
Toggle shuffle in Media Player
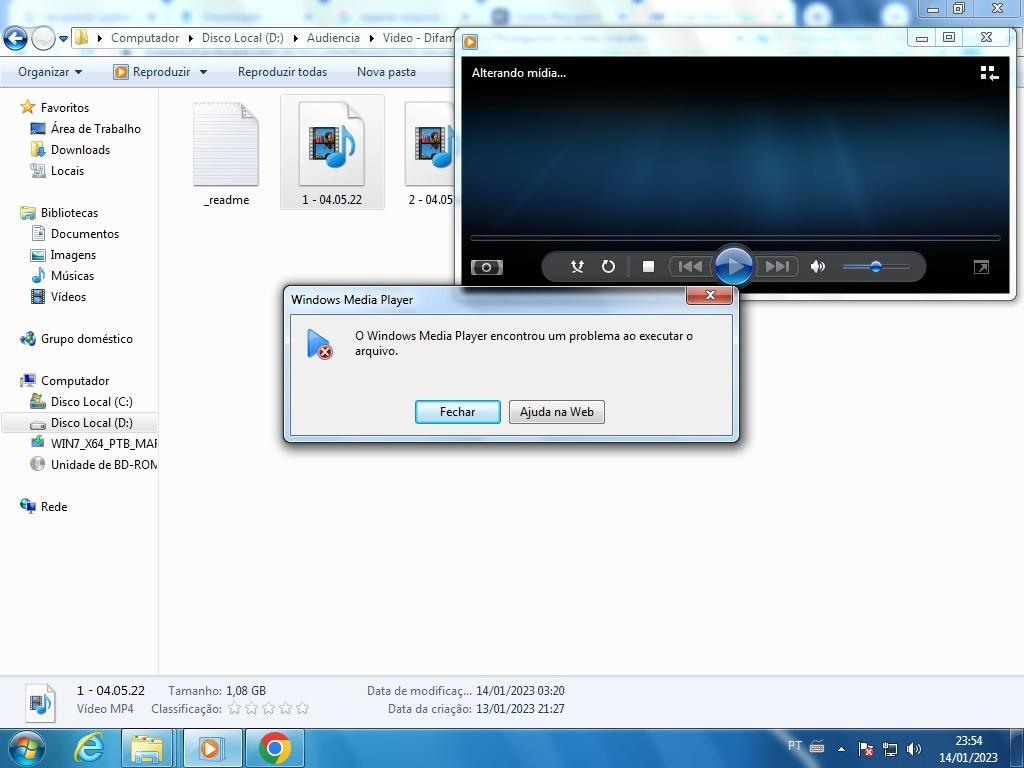(x=577, y=266)
